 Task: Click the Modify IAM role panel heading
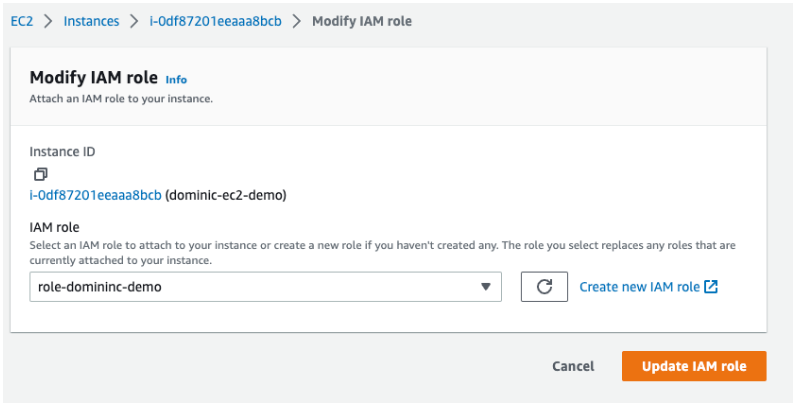coord(94,78)
